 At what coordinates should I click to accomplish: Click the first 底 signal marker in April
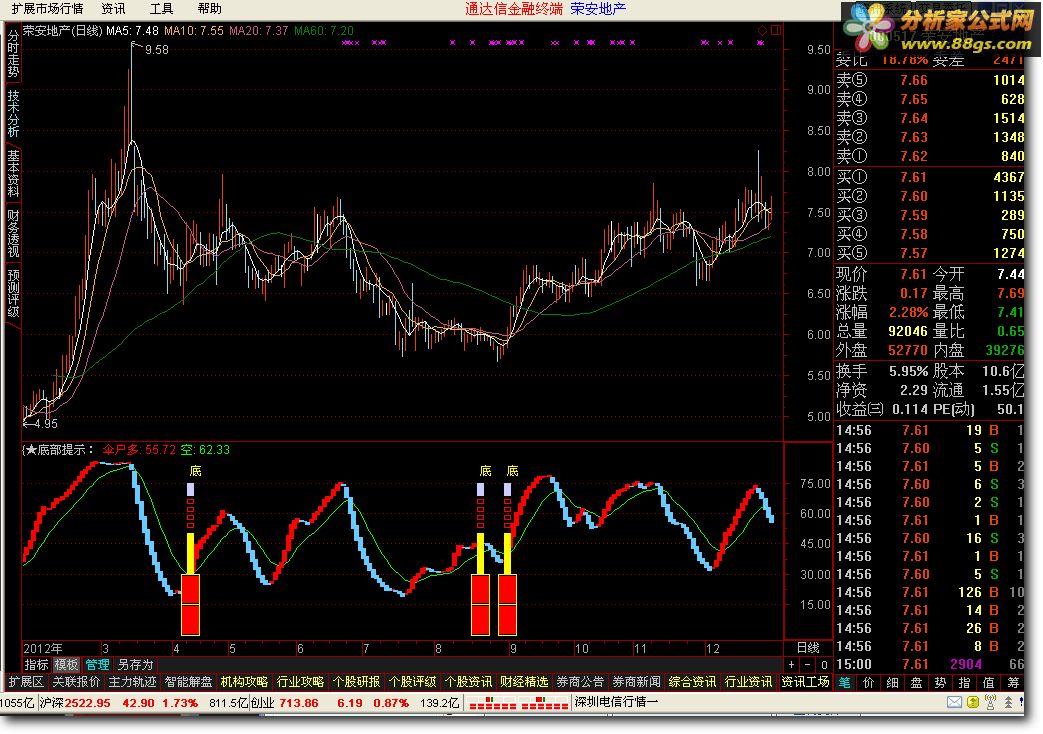(195, 471)
